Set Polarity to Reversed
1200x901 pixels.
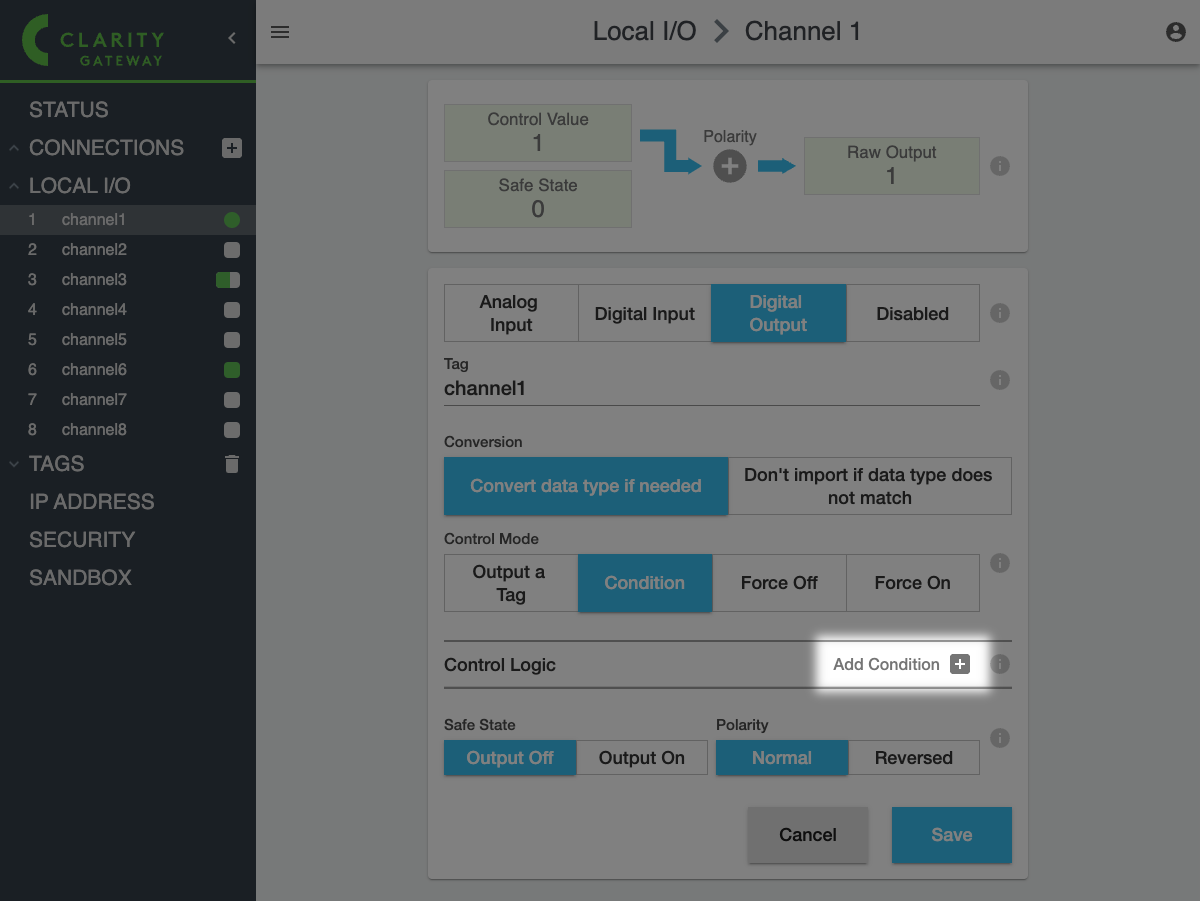click(913, 758)
